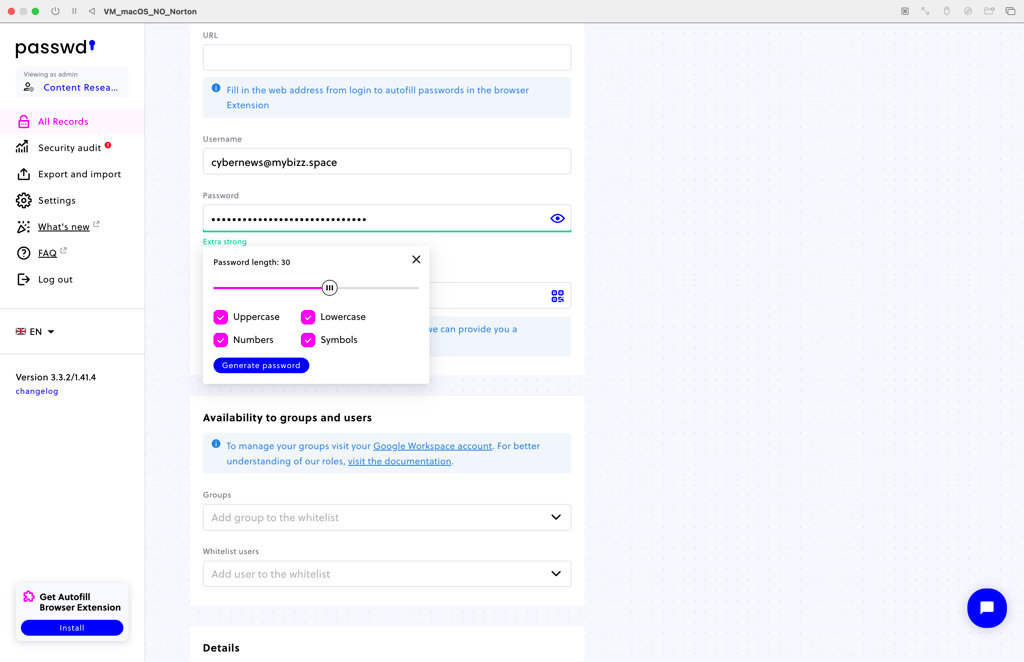Uncheck the Lowercase checkbox
The image size is (1024, 662).
coord(308,317)
